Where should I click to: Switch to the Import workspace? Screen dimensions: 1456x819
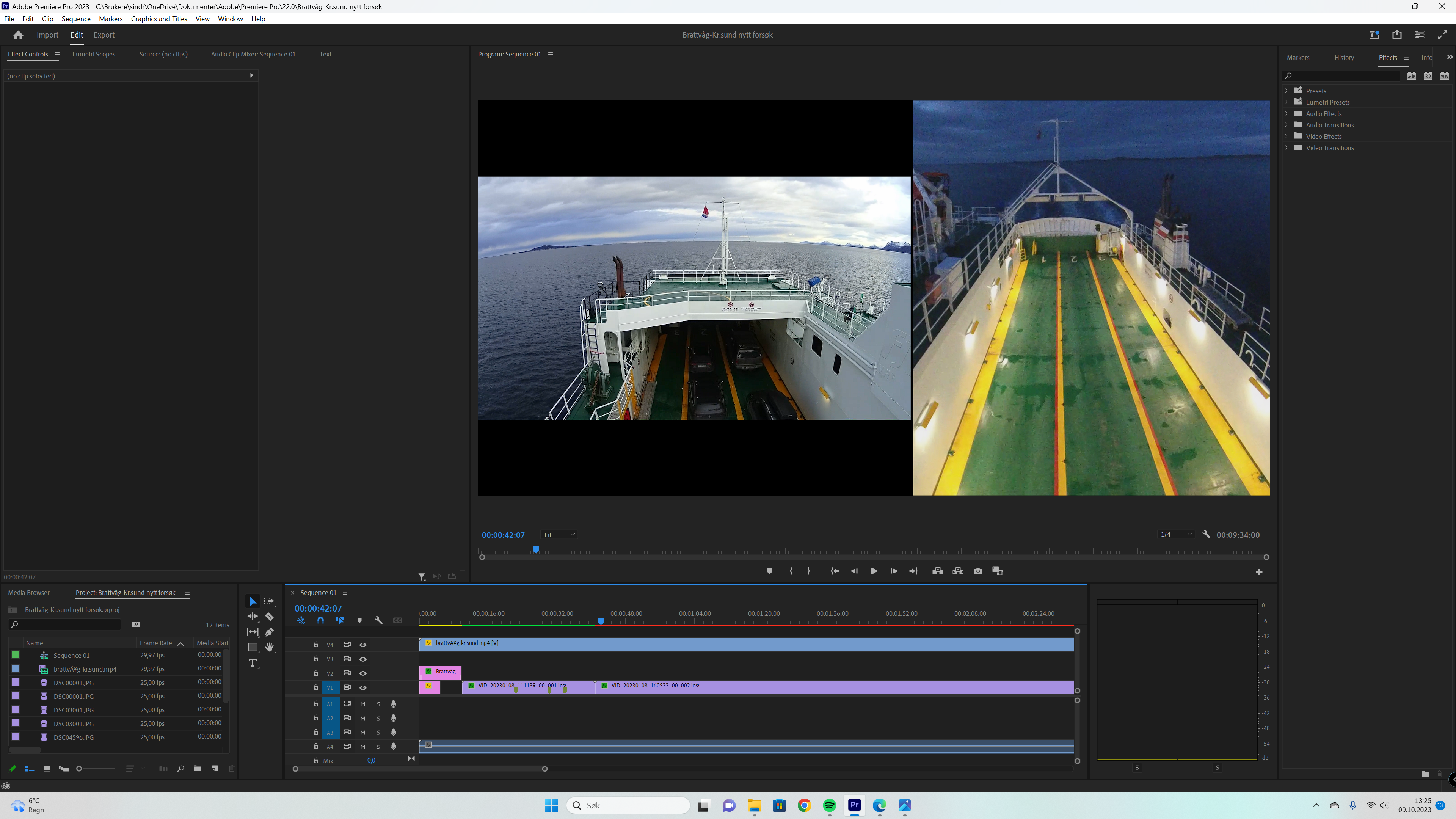pos(47,35)
